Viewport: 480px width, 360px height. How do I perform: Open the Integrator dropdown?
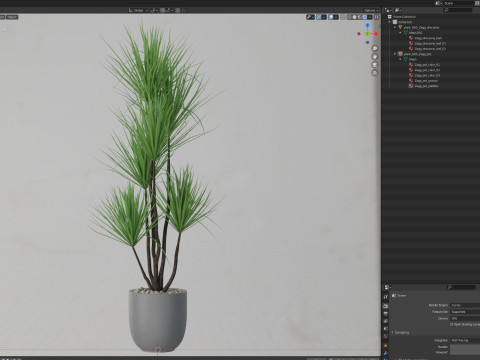tap(465, 340)
